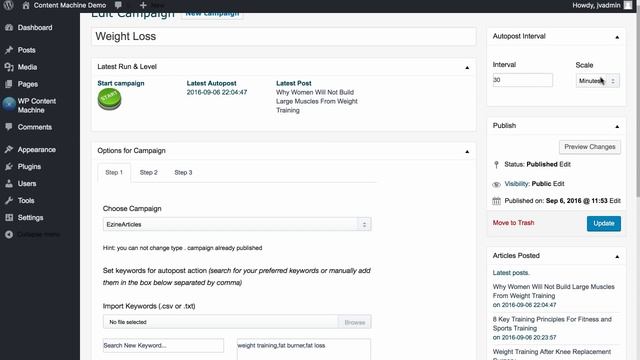The image size is (640, 360).
Task: Click the Interval input field
Action: (x=522, y=80)
